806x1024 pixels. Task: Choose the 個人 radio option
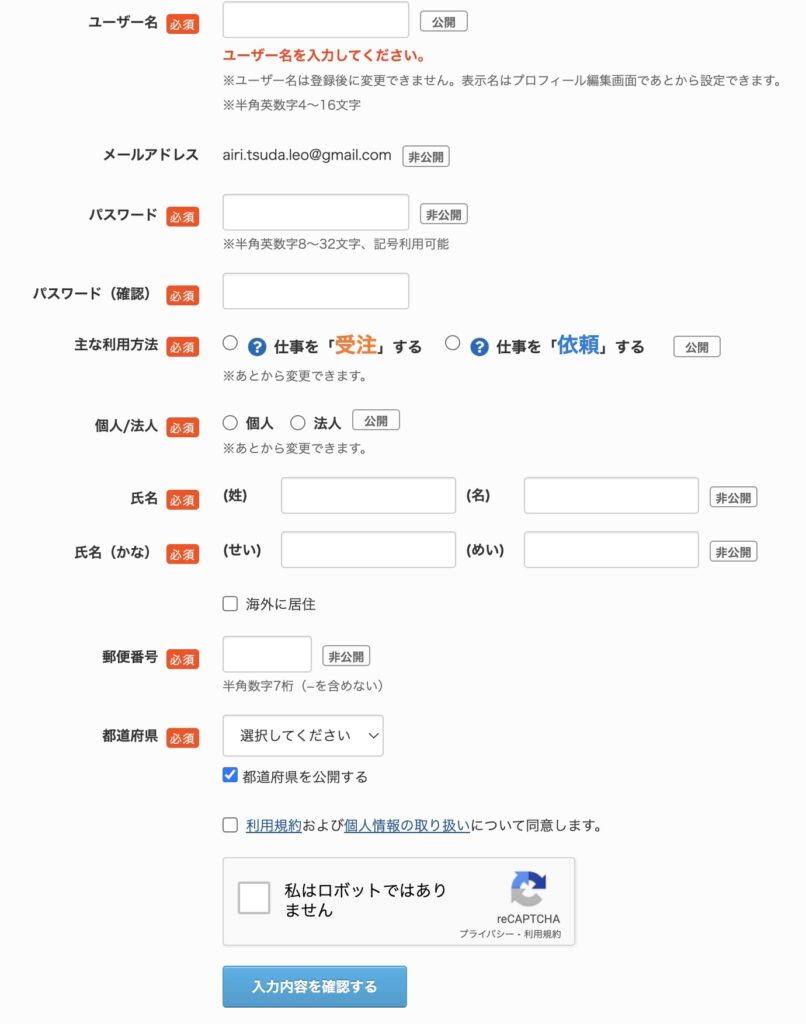coord(230,423)
